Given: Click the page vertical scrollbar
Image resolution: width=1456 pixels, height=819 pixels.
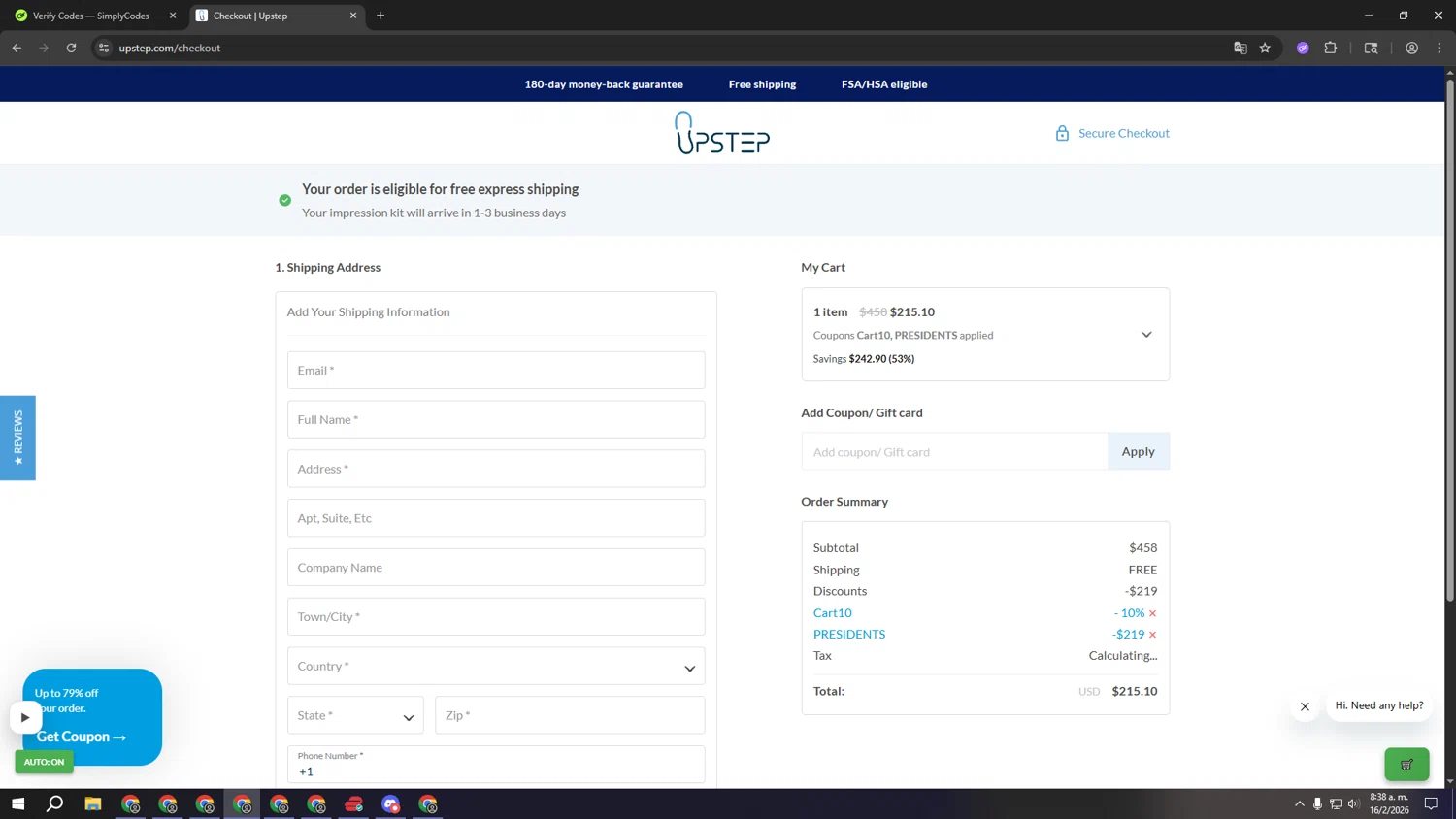Looking at the screenshot, I should click(x=1450, y=340).
